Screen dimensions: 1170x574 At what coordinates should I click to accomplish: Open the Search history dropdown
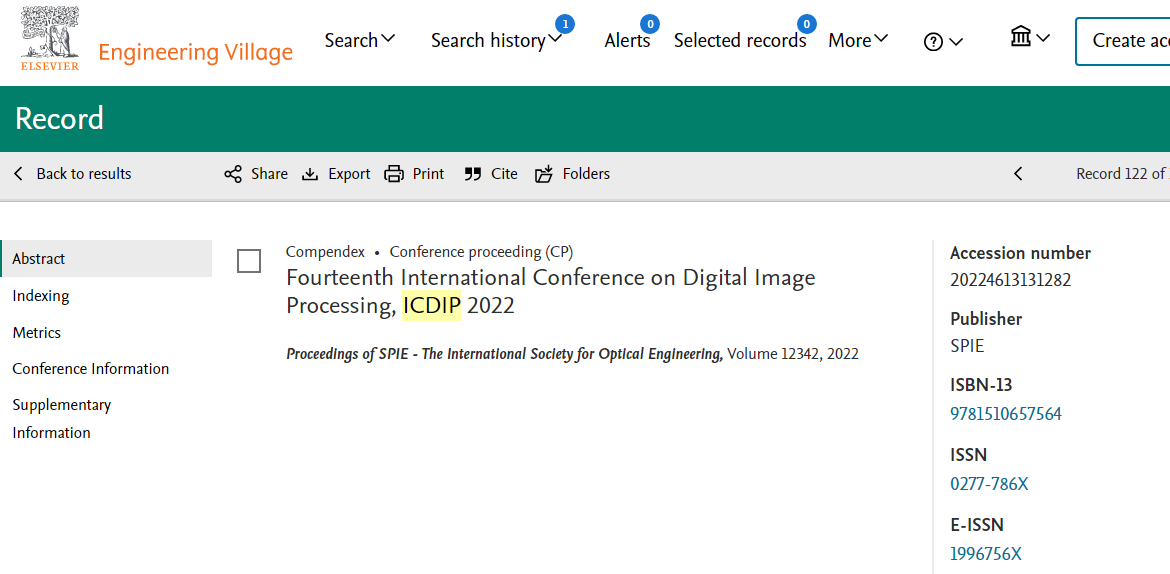pyautogui.click(x=496, y=40)
